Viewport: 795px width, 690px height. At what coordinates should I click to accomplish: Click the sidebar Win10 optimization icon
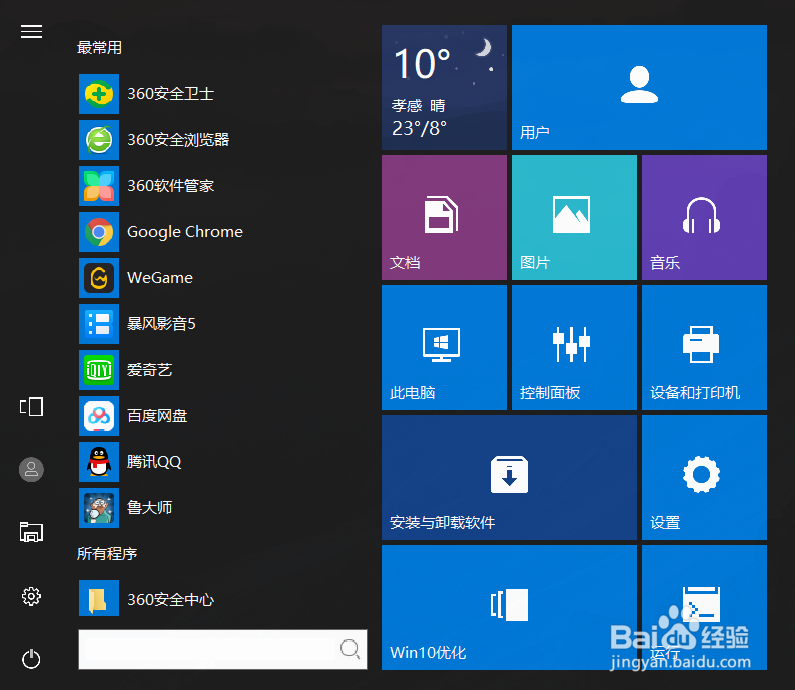click(31, 407)
